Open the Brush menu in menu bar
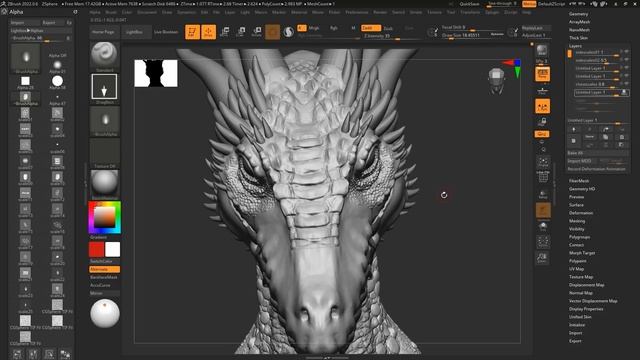 (111, 12)
